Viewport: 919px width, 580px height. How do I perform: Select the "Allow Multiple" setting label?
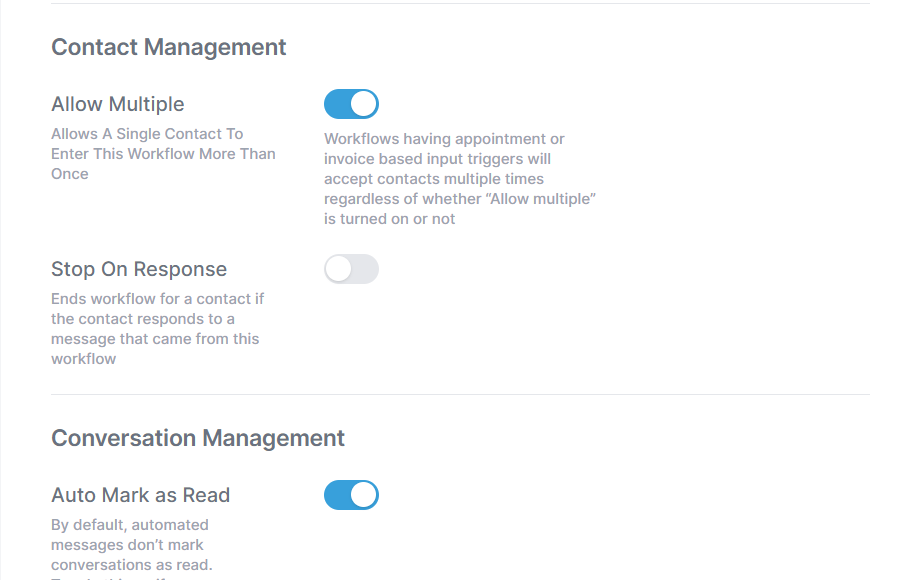118,104
